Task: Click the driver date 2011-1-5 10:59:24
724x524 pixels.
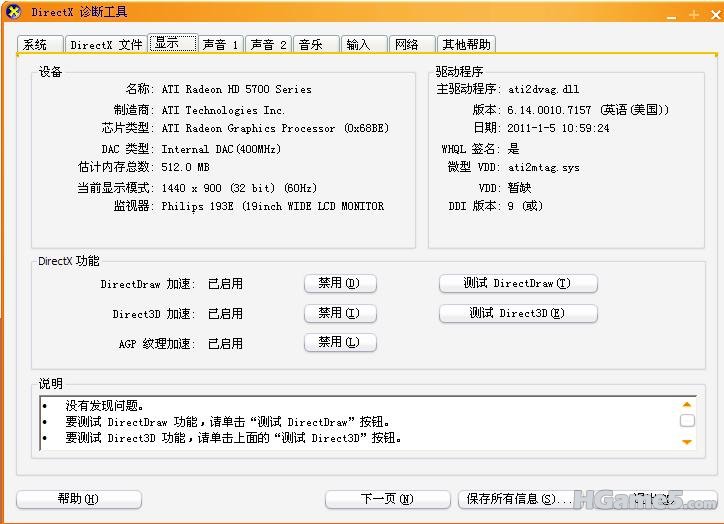Action: [x=558, y=128]
